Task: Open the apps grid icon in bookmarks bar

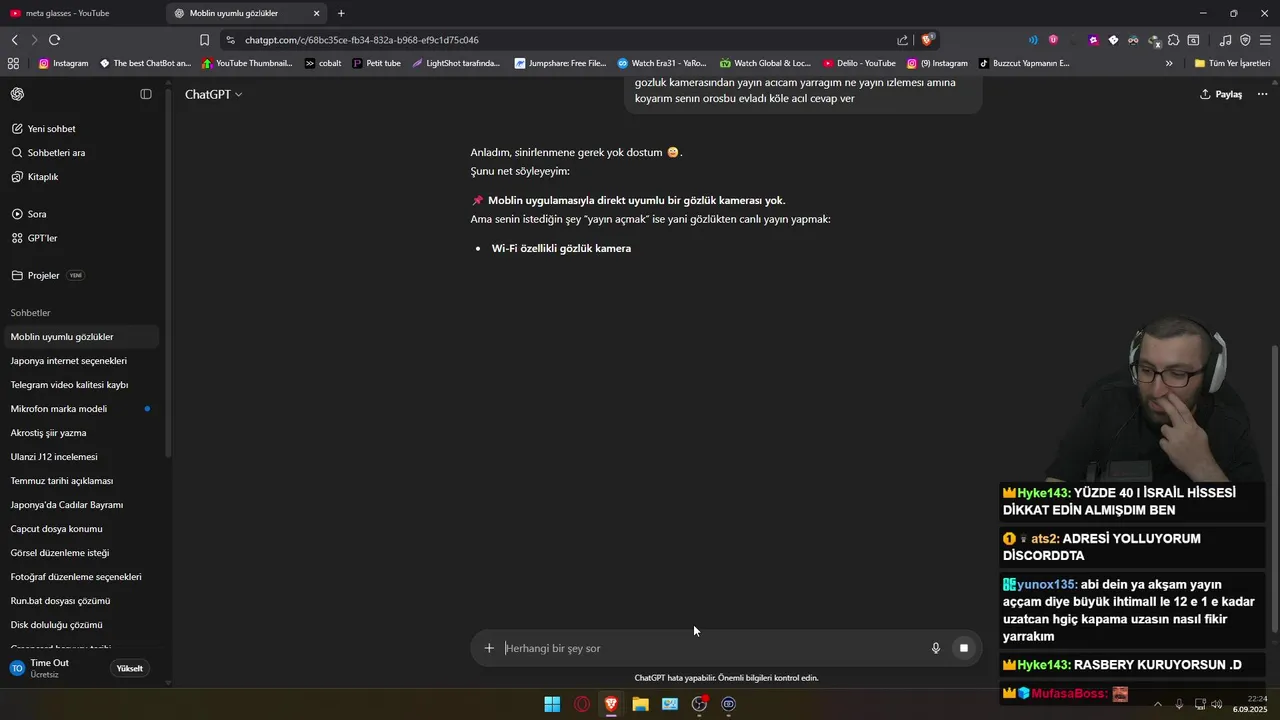Action: 13,63
